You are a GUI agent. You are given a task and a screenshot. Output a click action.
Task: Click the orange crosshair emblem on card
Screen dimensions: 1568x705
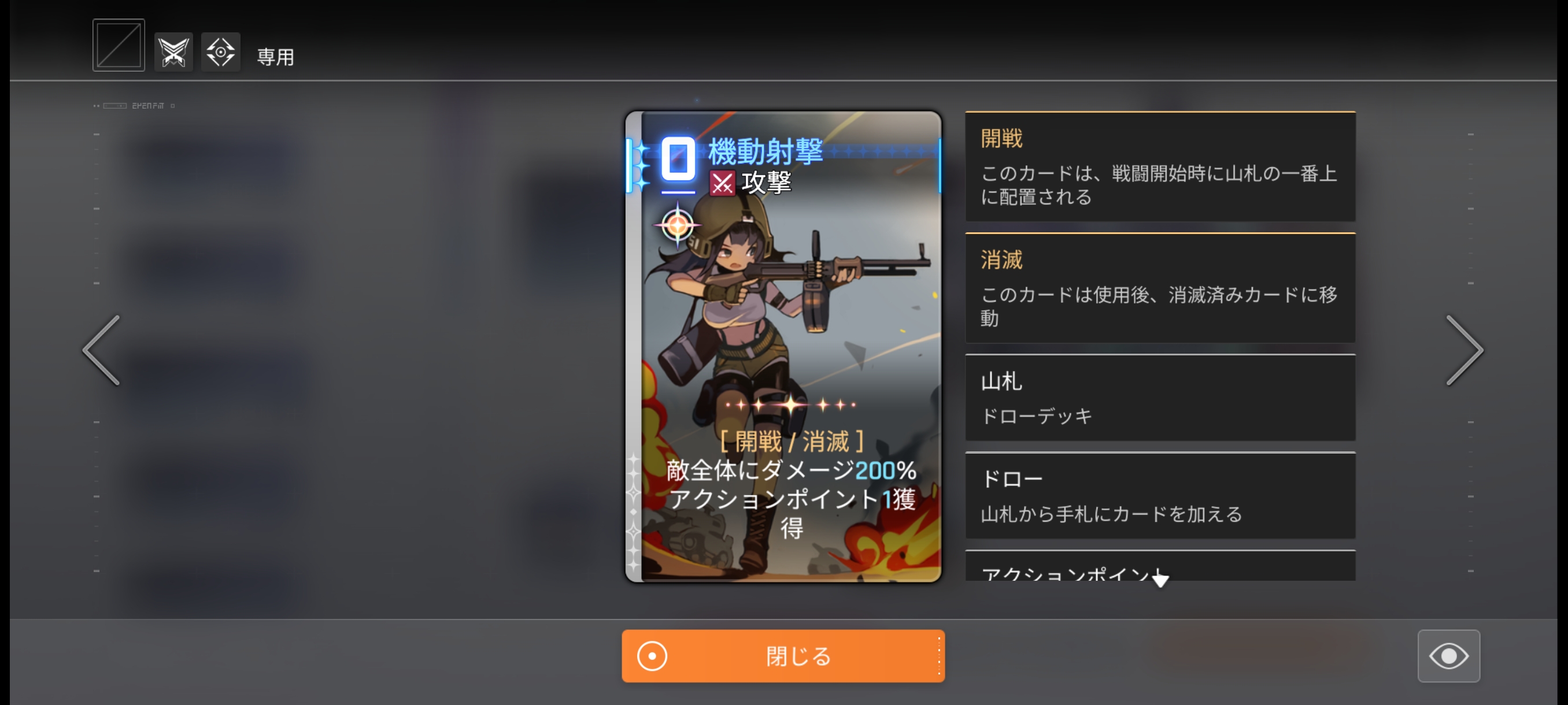pos(678,226)
